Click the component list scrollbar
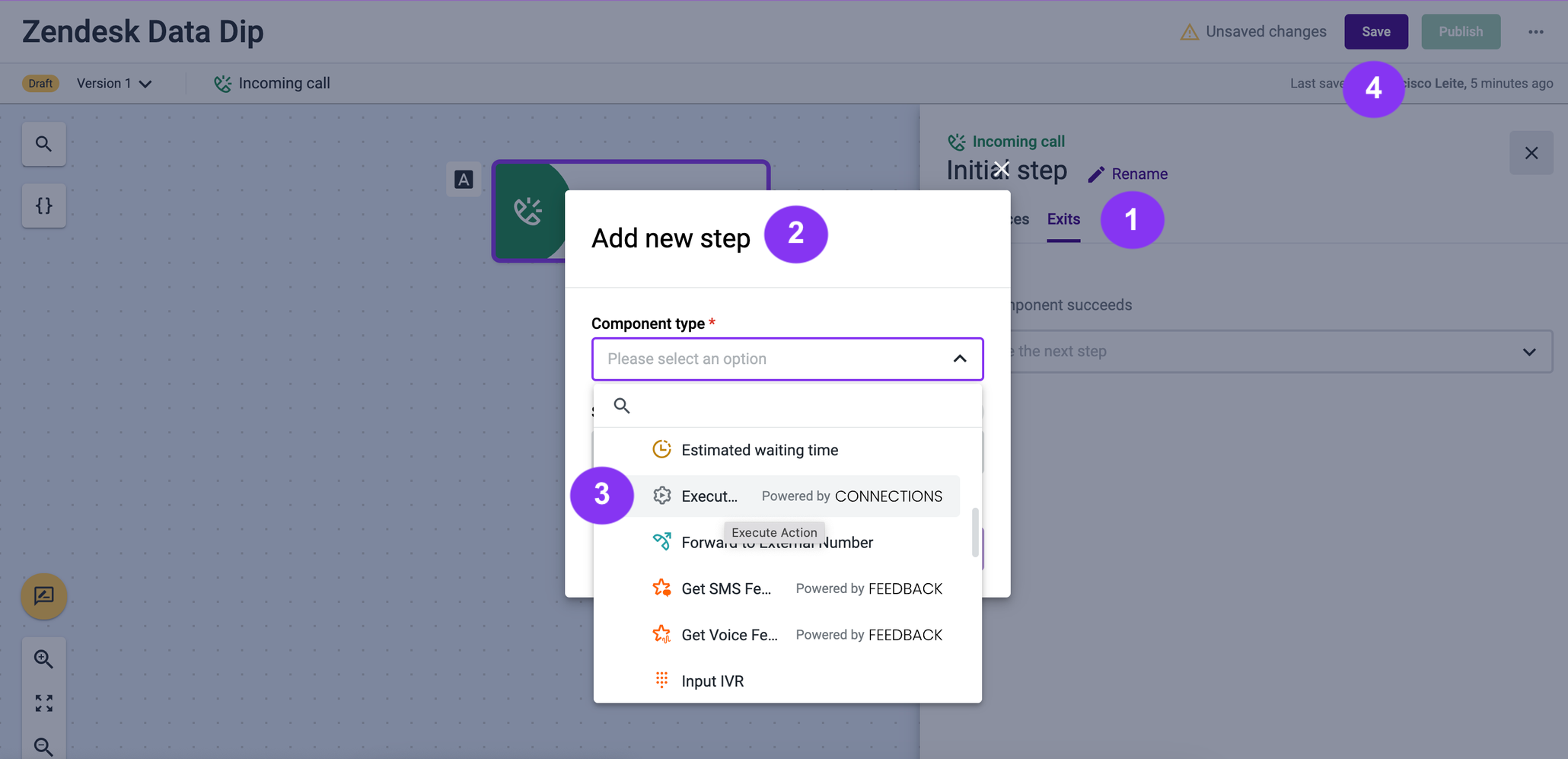 tap(975, 533)
